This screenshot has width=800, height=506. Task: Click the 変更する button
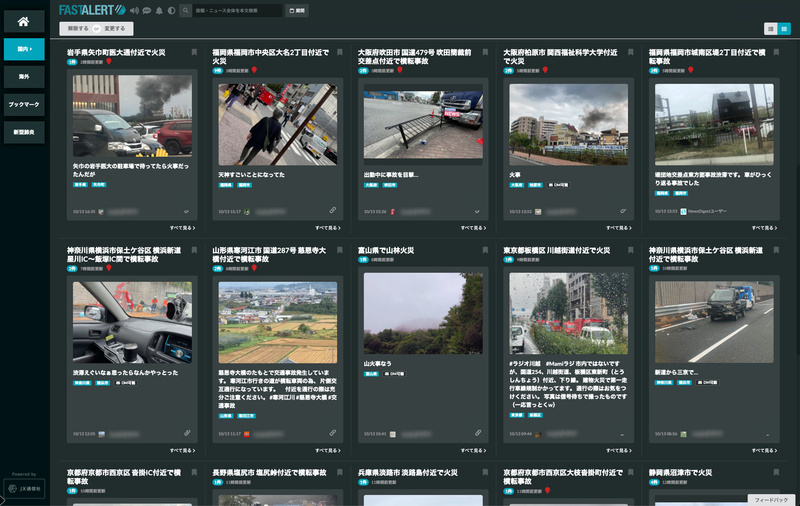[x=115, y=29]
